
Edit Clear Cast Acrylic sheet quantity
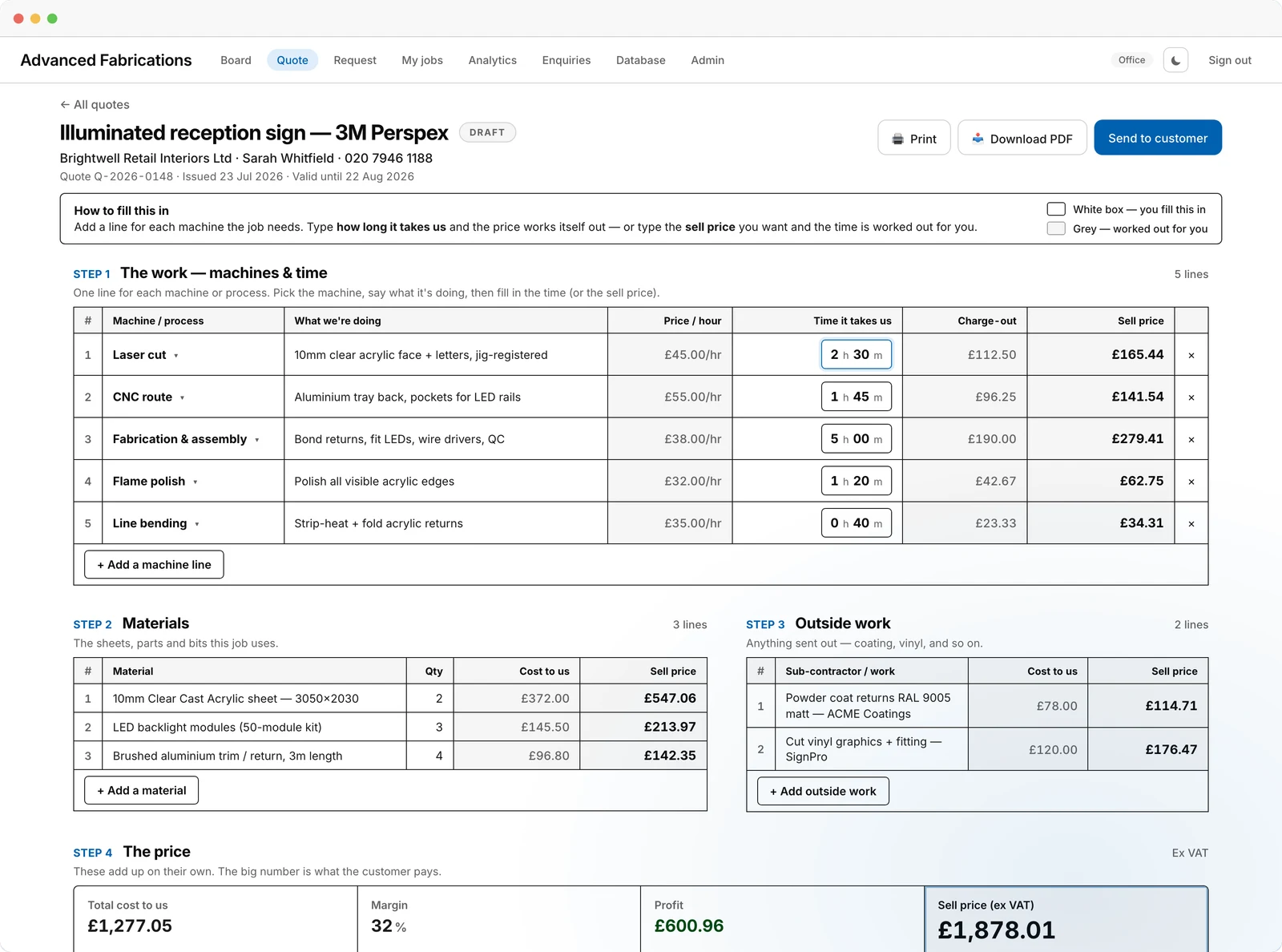[430, 699]
